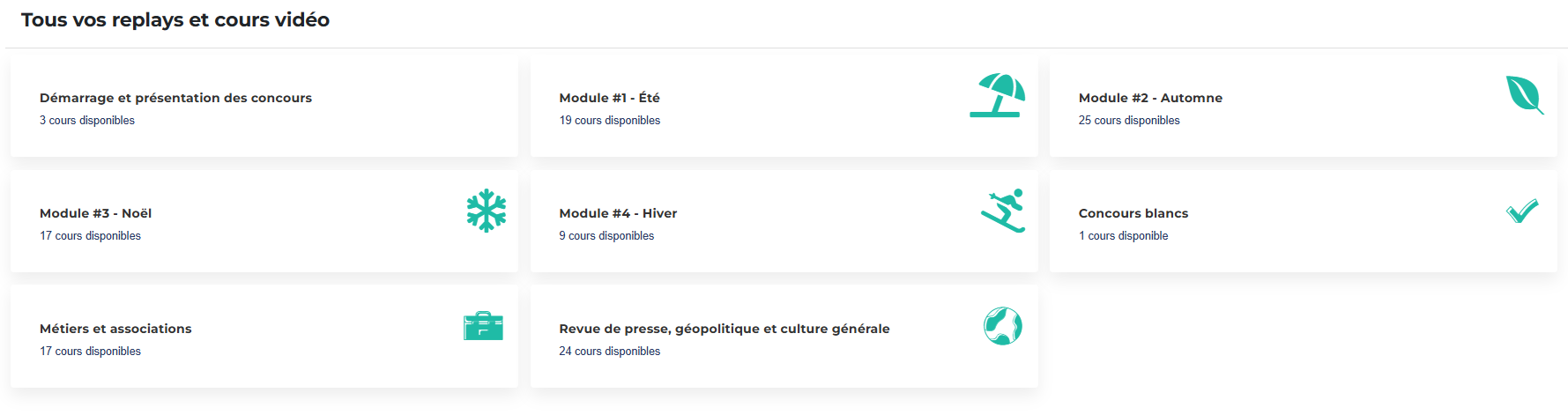The image size is (1568, 415).
Task: Open Module #3 - Noël title
Action: click(95, 213)
